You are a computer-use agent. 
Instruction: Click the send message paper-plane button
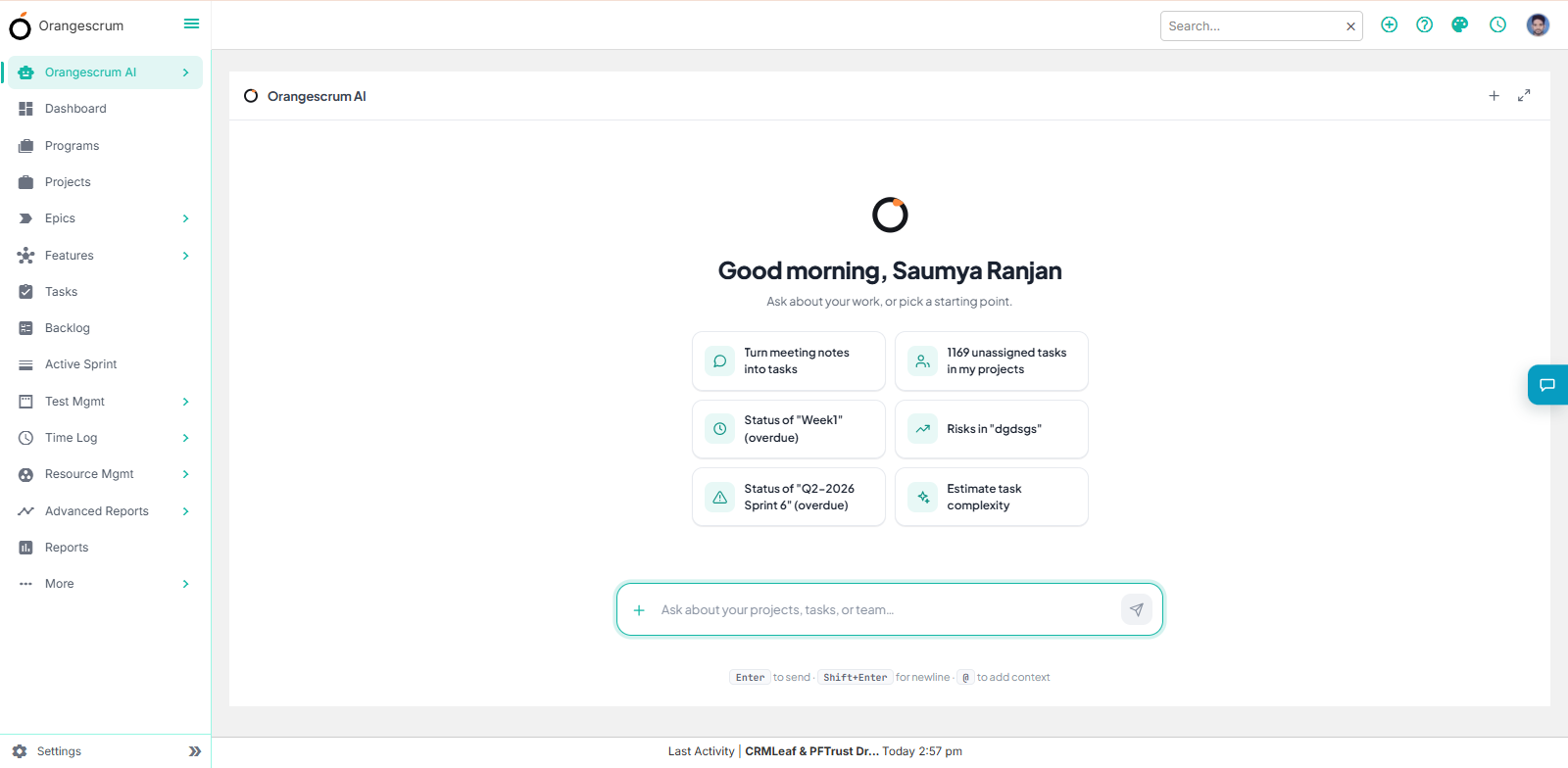point(1136,609)
